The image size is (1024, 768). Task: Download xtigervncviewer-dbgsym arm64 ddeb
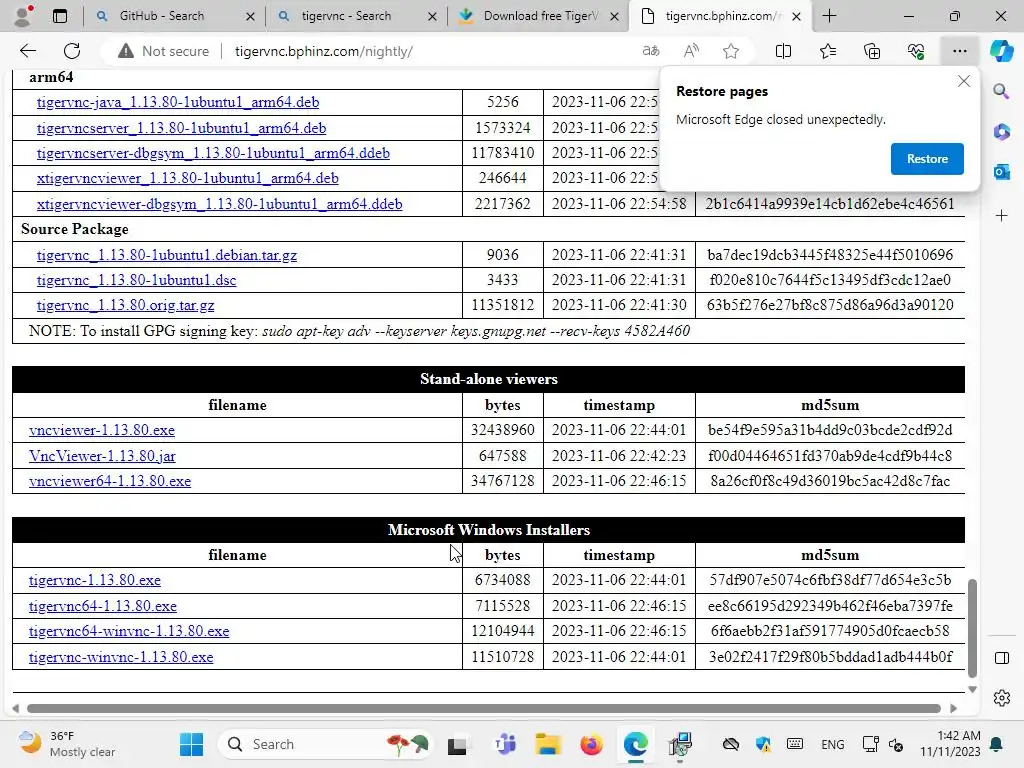click(219, 204)
